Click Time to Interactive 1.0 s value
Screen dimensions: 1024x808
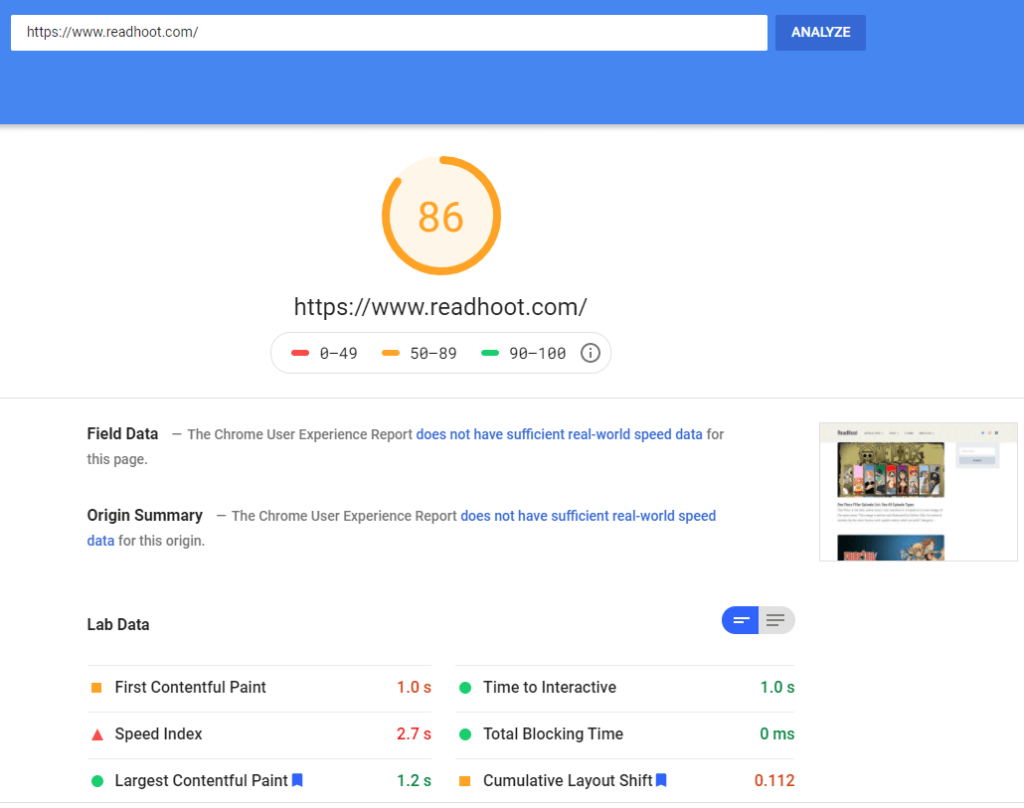(x=777, y=687)
